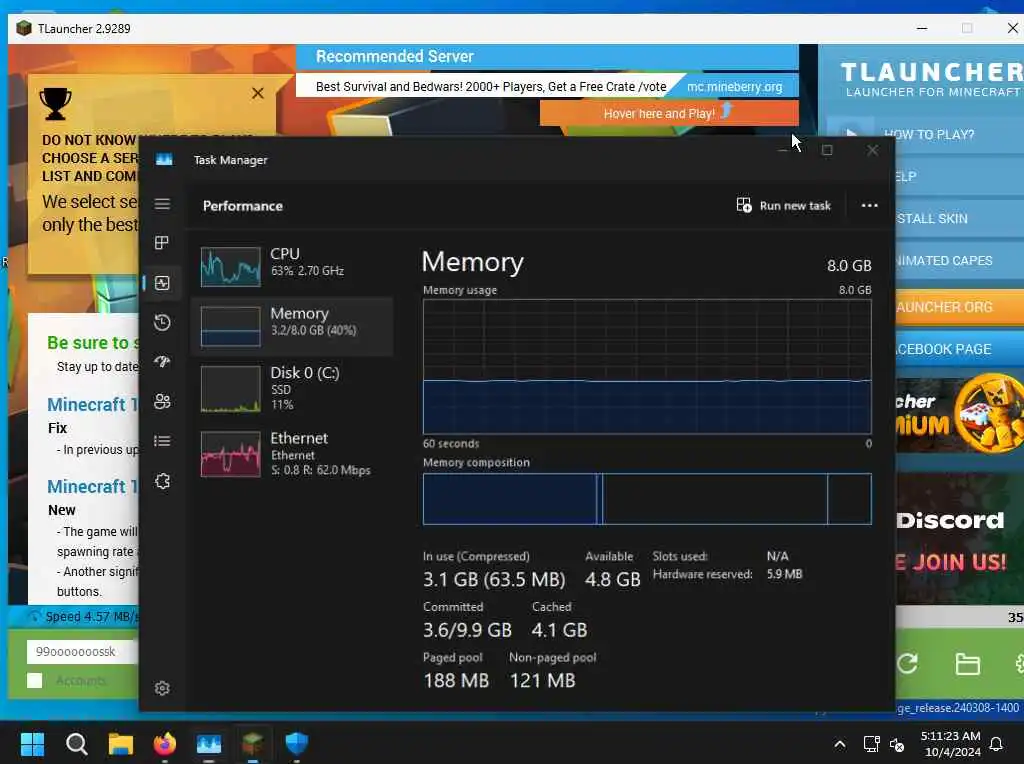Screen dimensions: 1024x764
Task: Select Performance page icon in sidebar
Action: [x=162, y=283]
